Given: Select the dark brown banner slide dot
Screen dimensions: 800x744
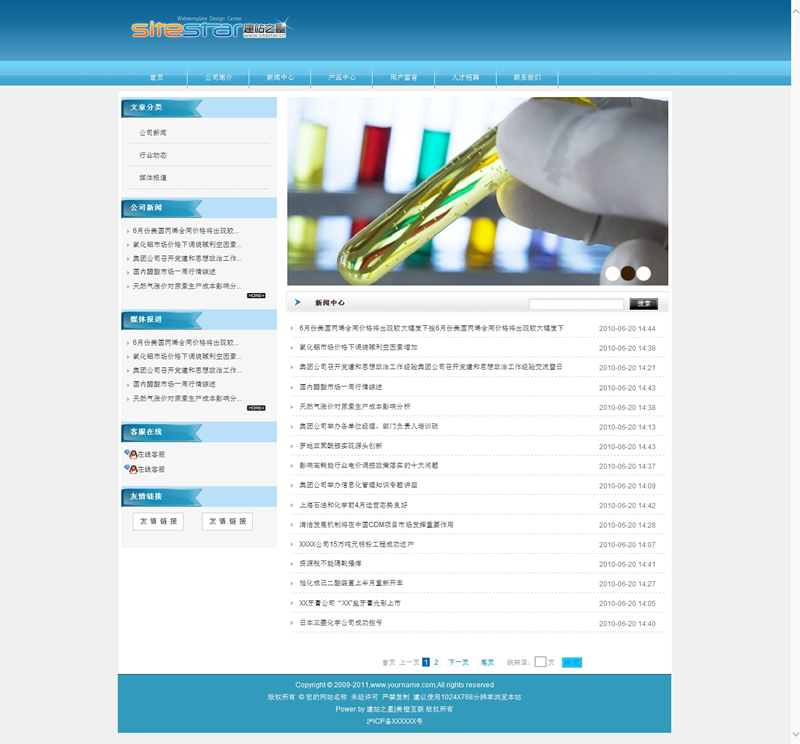Looking at the screenshot, I should point(628,273).
